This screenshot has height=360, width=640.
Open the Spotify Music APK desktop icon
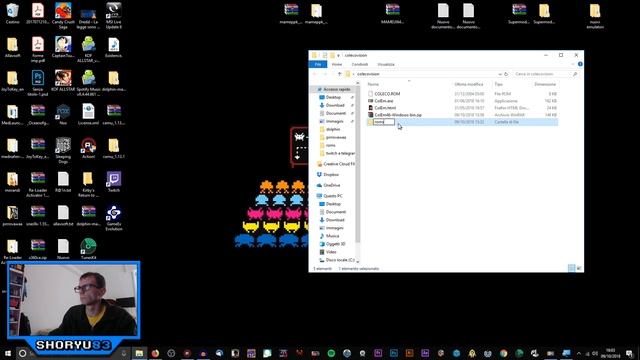click(88, 83)
